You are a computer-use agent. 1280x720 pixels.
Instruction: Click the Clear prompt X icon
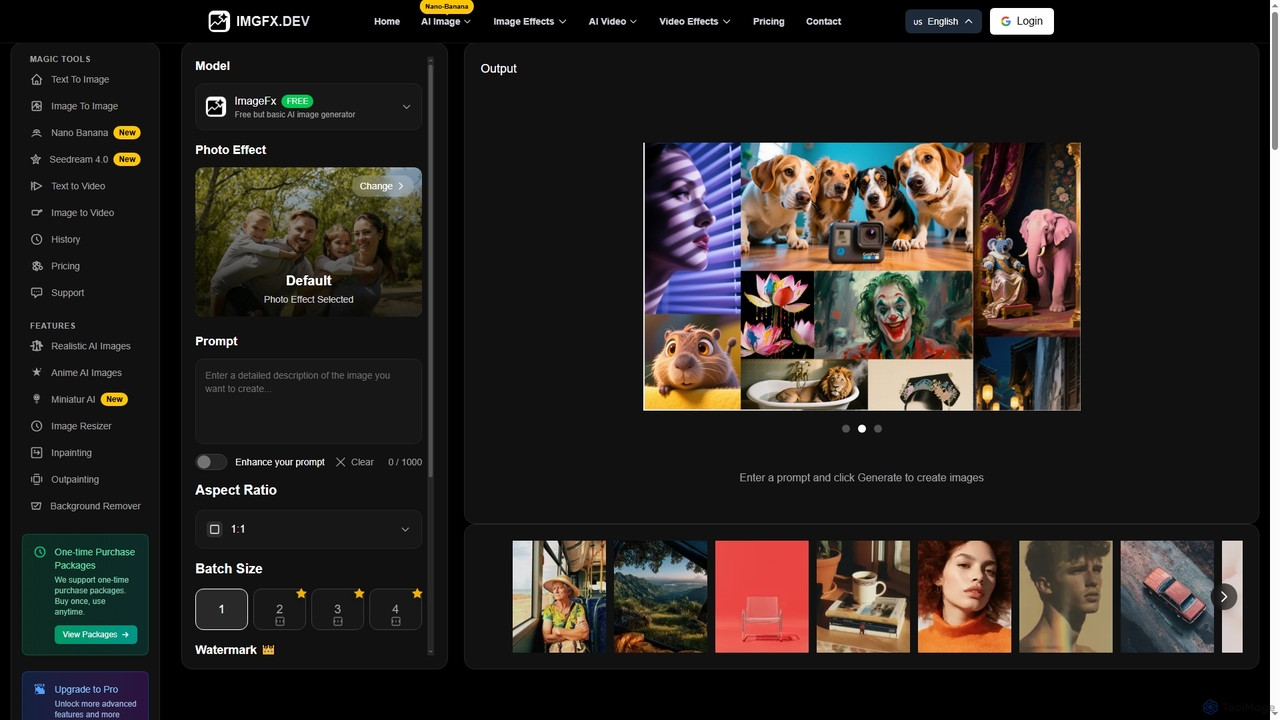coord(341,462)
